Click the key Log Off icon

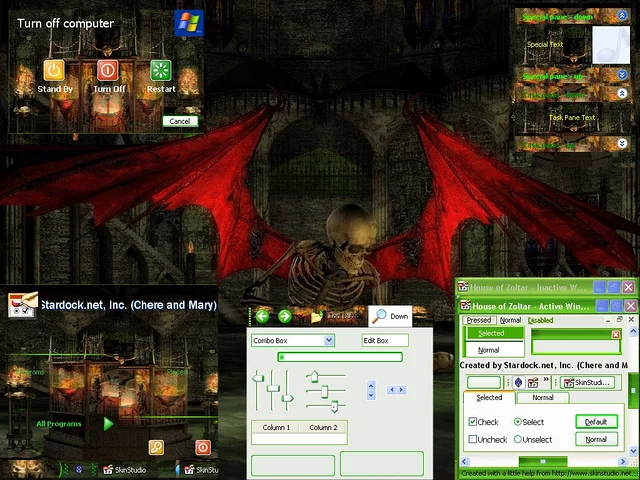pyautogui.click(x=156, y=447)
